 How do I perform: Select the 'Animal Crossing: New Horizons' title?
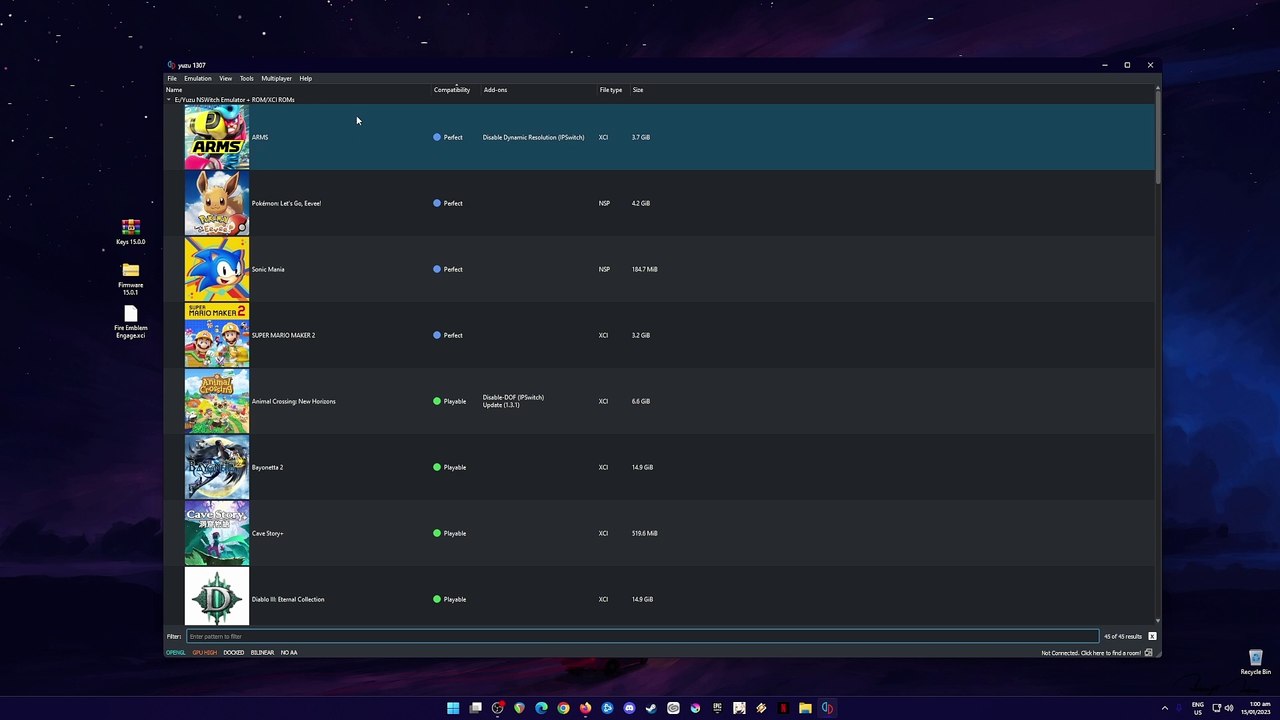coord(294,401)
